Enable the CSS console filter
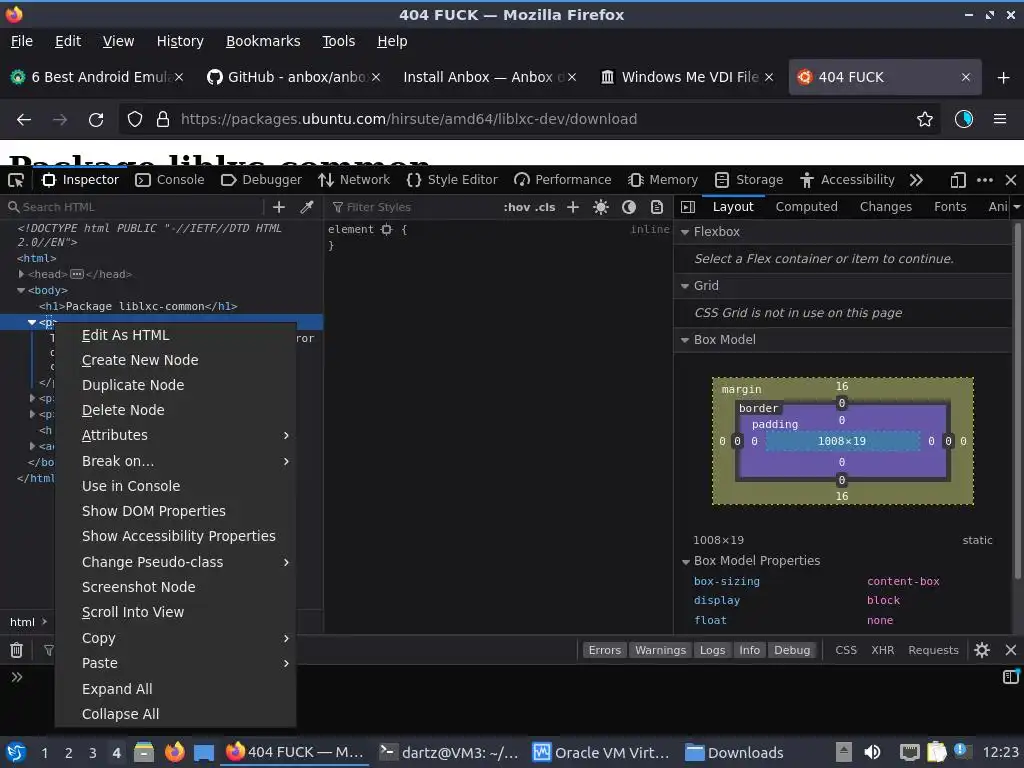This screenshot has width=1024, height=768. [x=846, y=650]
